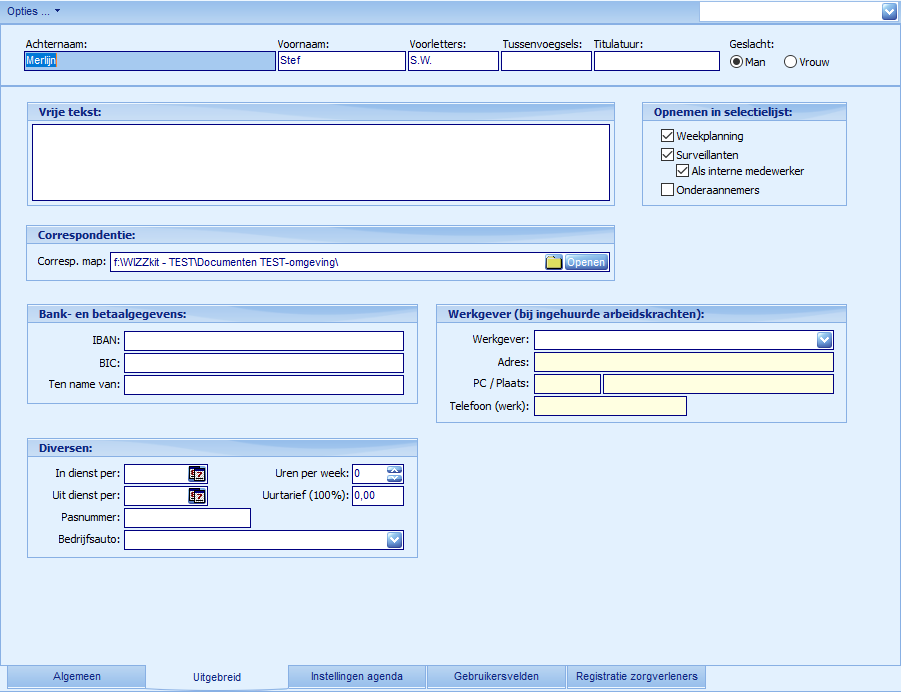Expand the Werkgever dropdown

825,340
